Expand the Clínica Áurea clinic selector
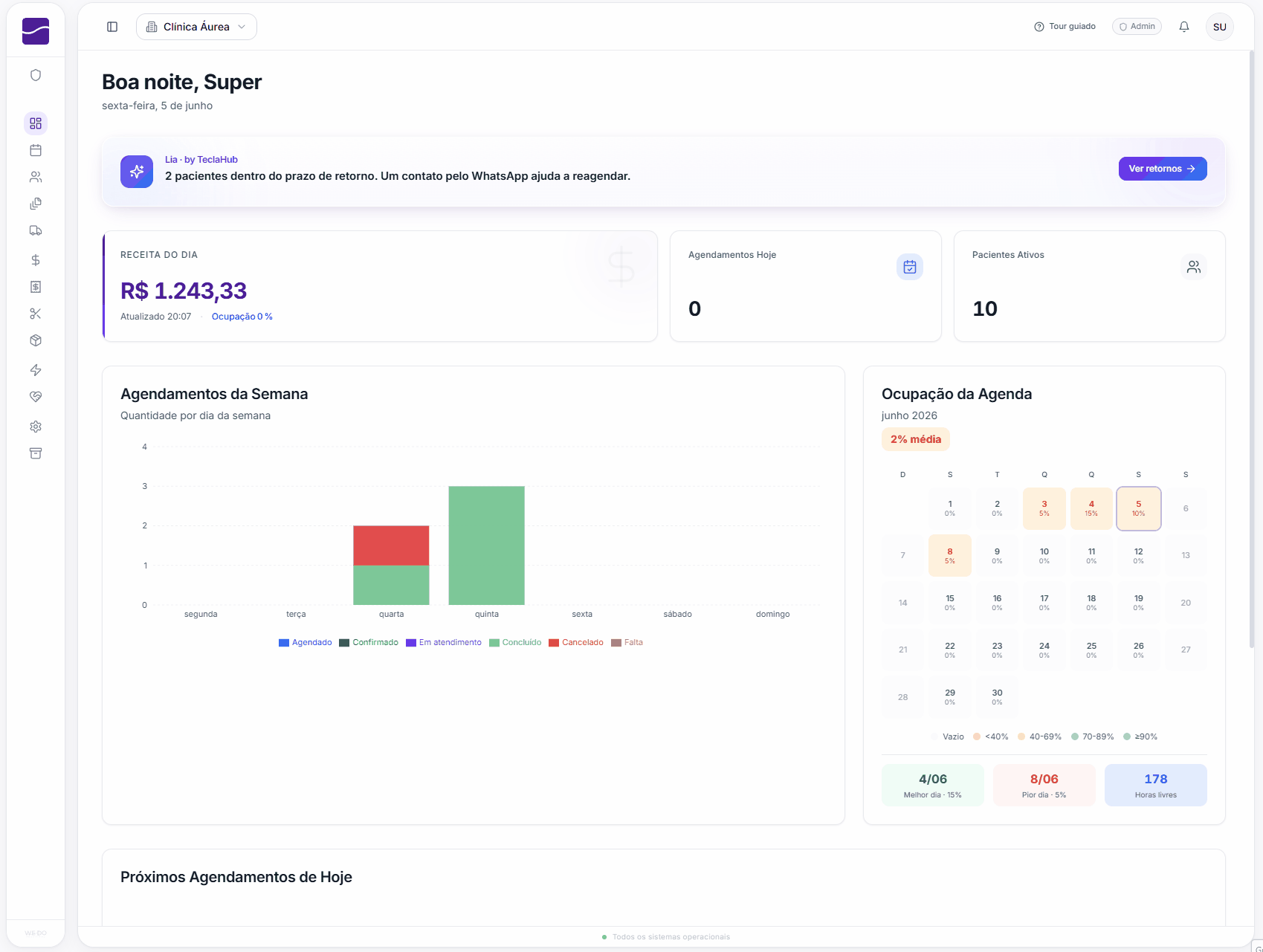The image size is (1263, 952). coord(196,27)
